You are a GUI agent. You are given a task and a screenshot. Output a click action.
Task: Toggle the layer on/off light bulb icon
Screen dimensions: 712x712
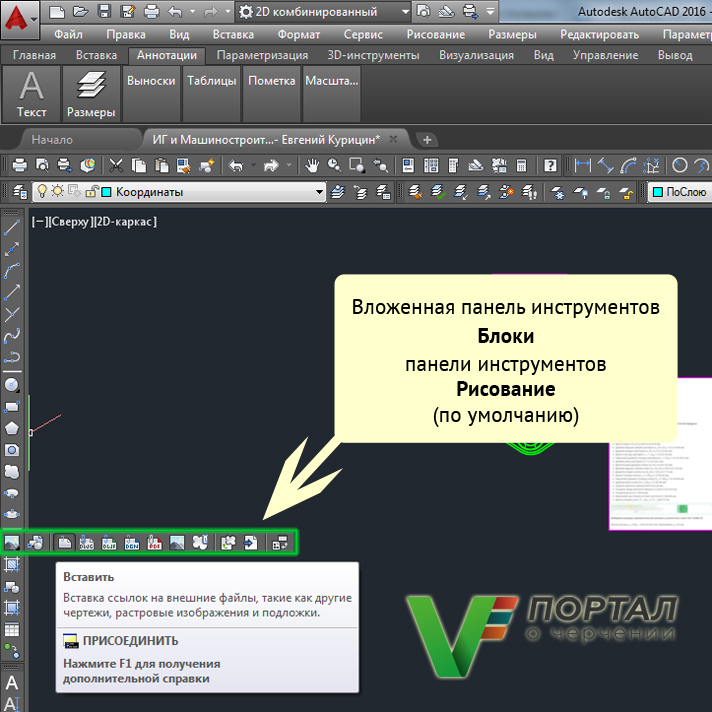42,191
